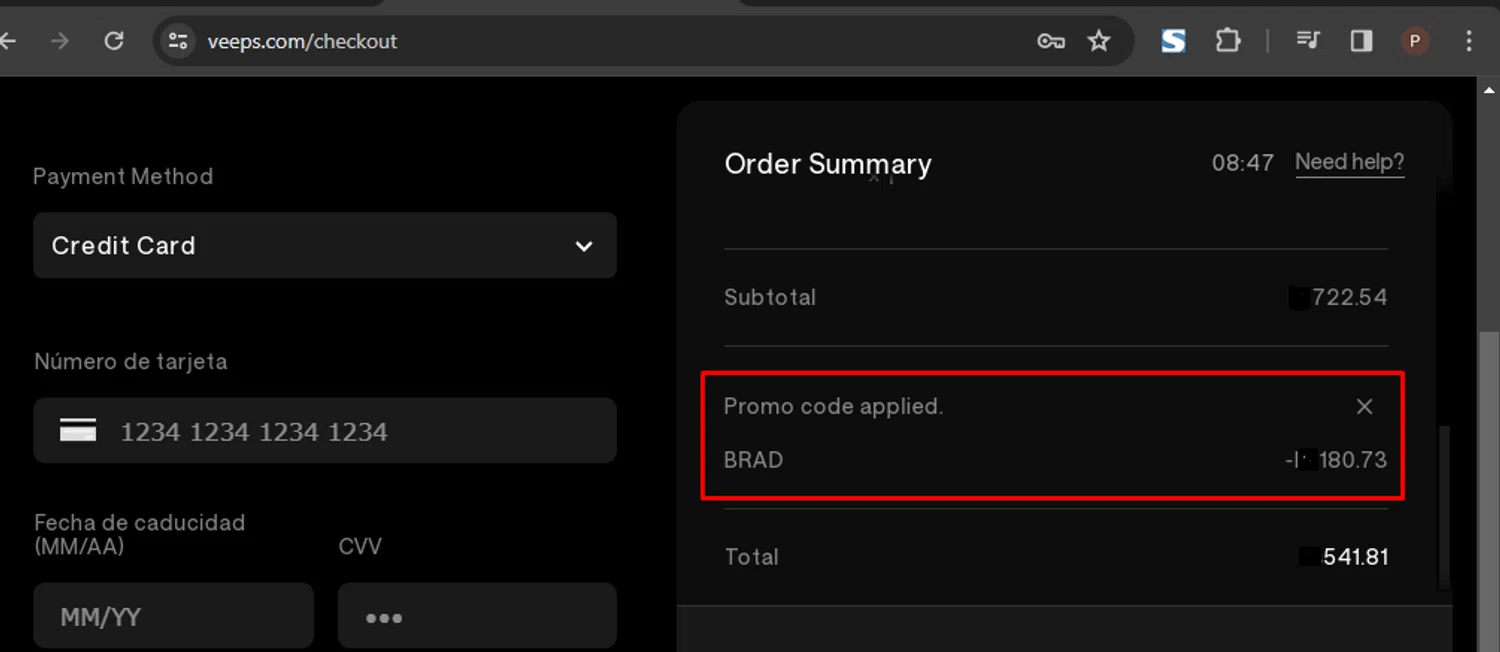Expand the Credit Card payment method dropdown
Viewport: 1500px width, 652px height.
click(325, 246)
